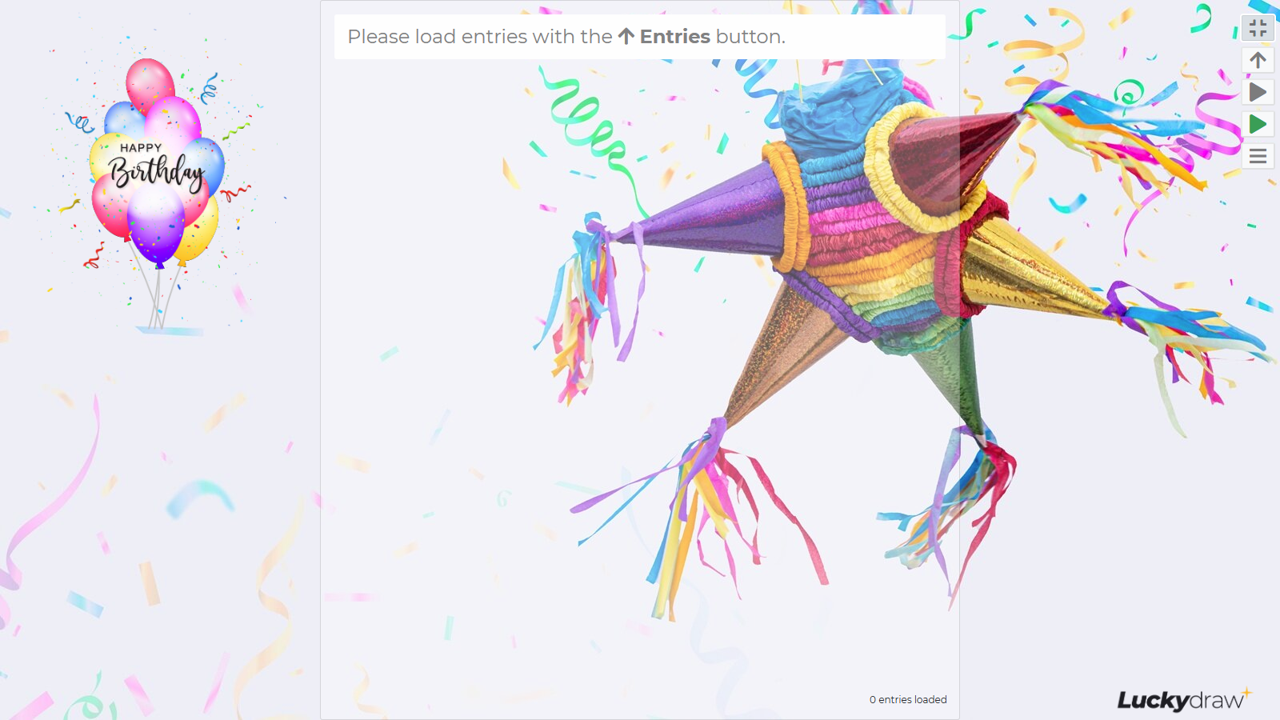1280x720 pixels.
Task: Click the orange sparkle on the Luckydraw logo
Action: coord(1246,692)
